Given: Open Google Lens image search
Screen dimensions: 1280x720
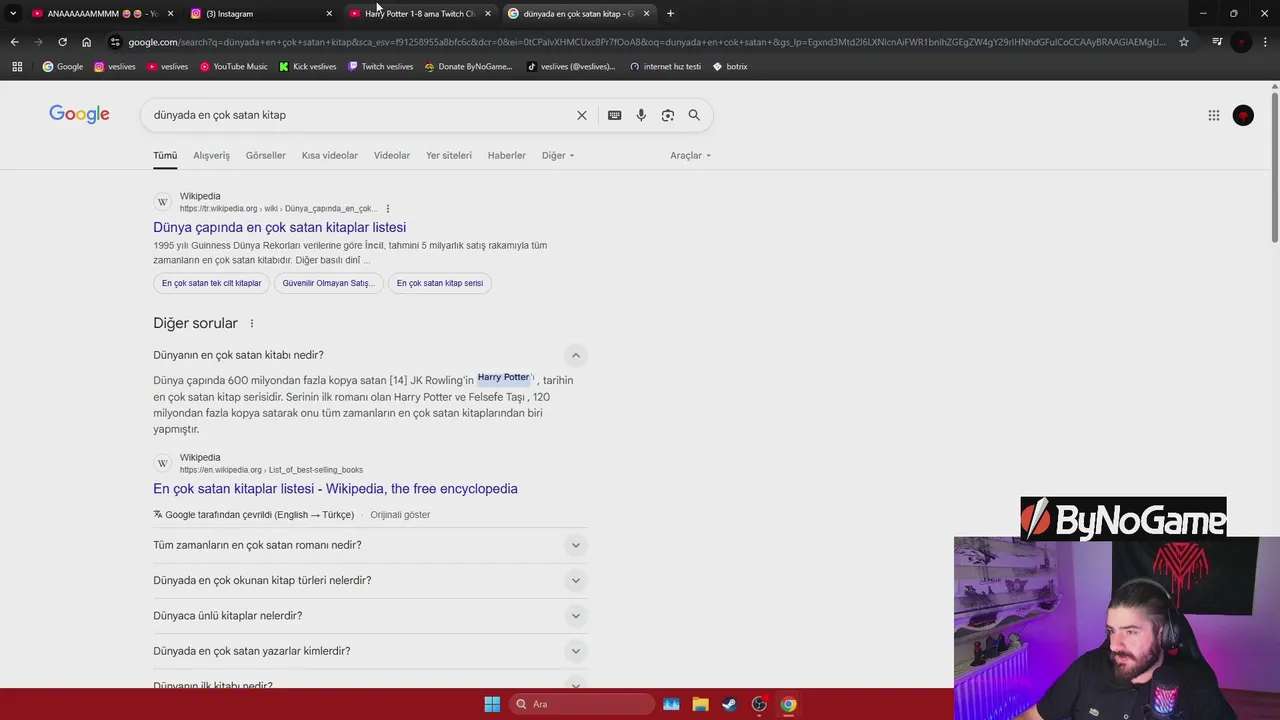Looking at the screenshot, I should coord(668,115).
